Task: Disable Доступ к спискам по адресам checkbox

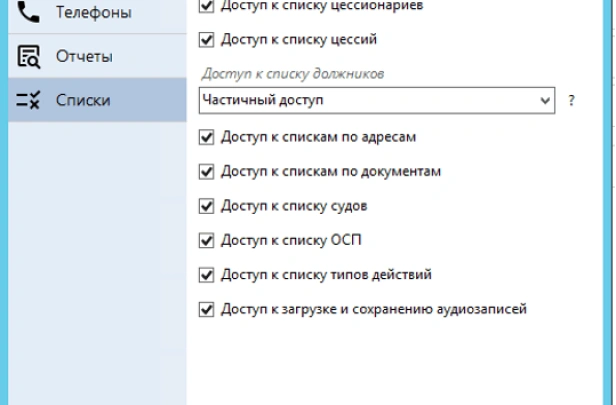Action: click(x=207, y=137)
